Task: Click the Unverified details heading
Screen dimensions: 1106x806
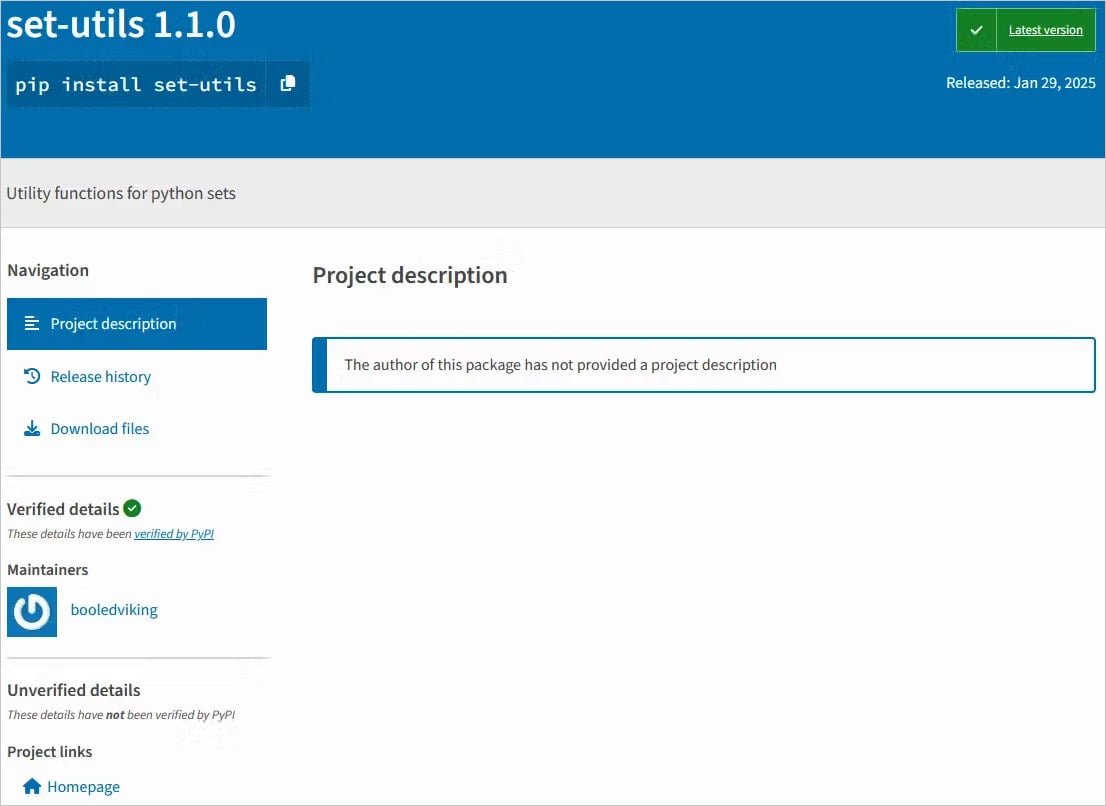Action: click(73, 690)
